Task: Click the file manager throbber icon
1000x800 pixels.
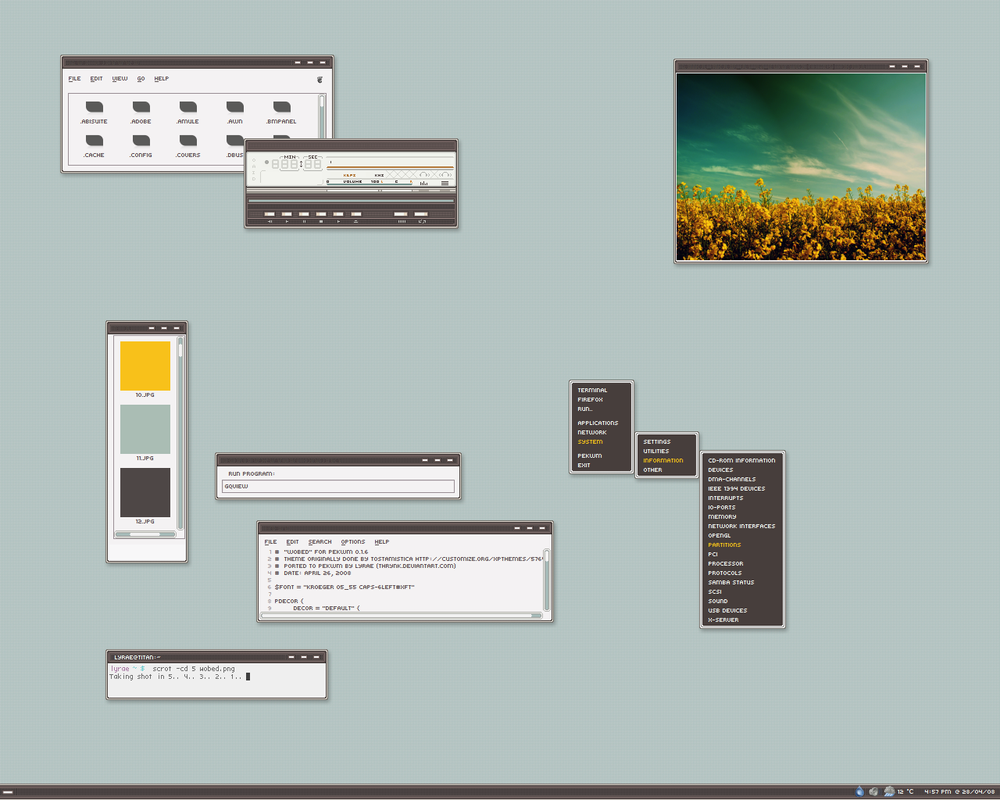Action: pyautogui.click(x=319, y=78)
